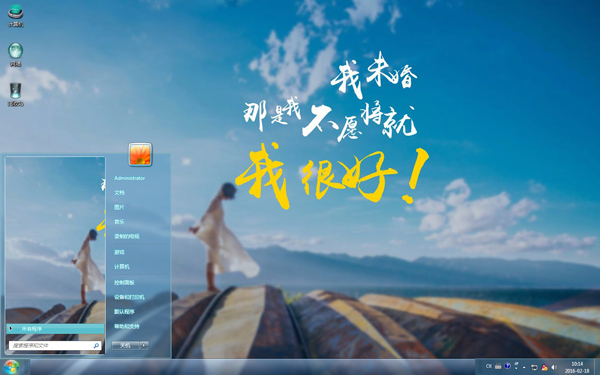This screenshot has height=375, width=600.
Task: Click the search magnifier icon
Action: coord(96,346)
